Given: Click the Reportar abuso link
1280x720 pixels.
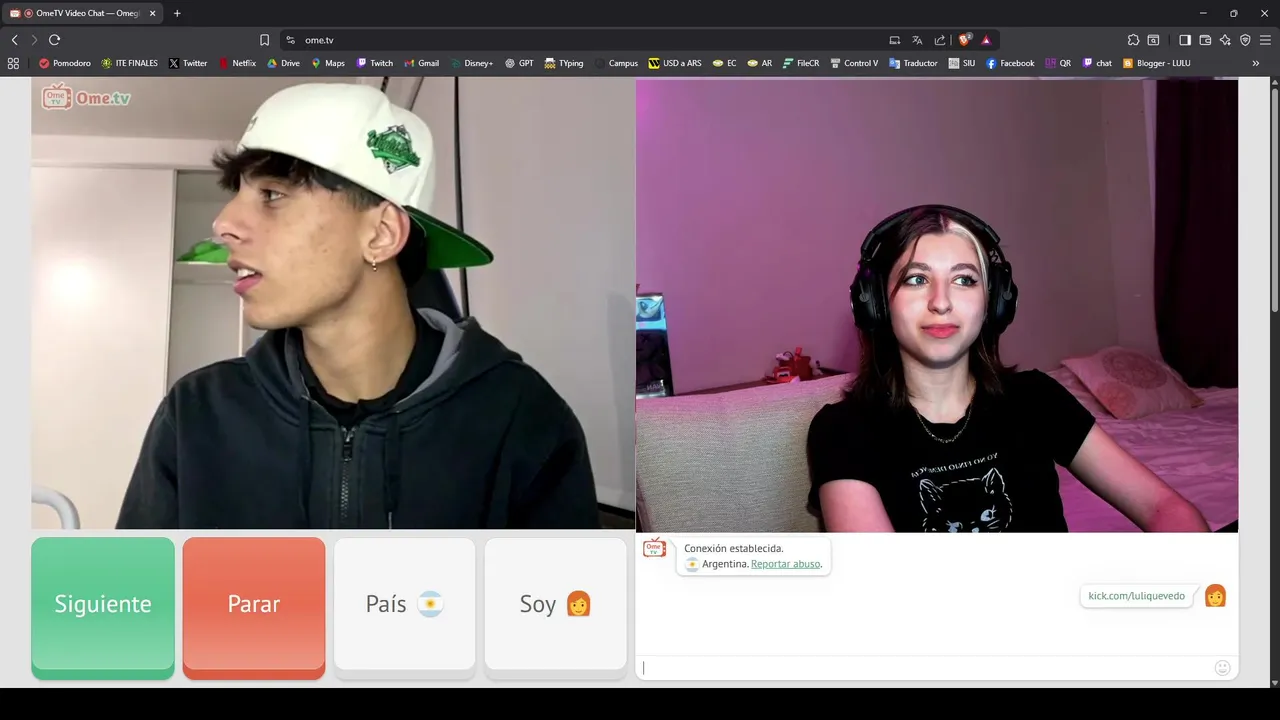Looking at the screenshot, I should point(785,564).
